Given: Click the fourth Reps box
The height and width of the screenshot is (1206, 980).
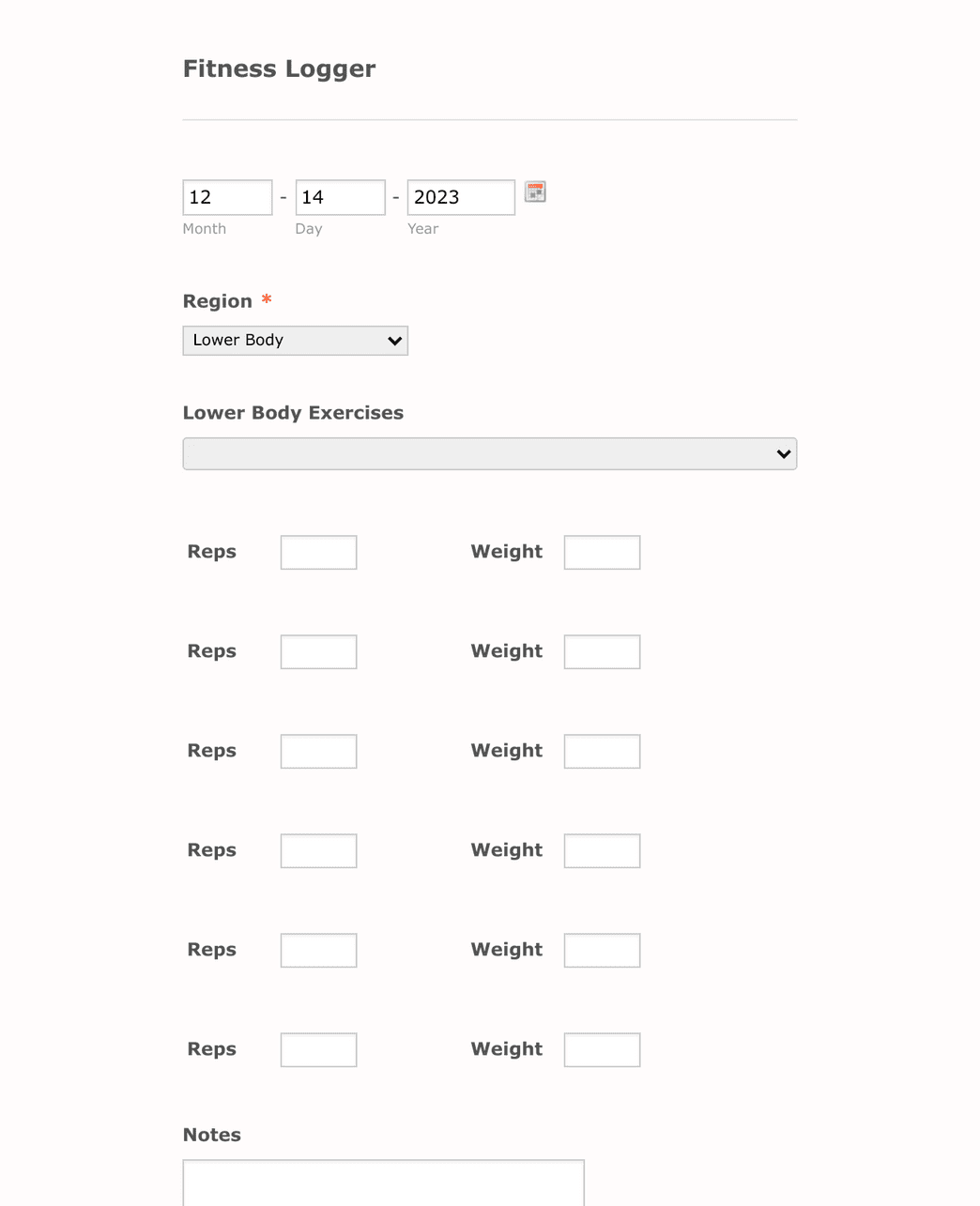Looking at the screenshot, I should pyautogui.click(x=318, y=850).
